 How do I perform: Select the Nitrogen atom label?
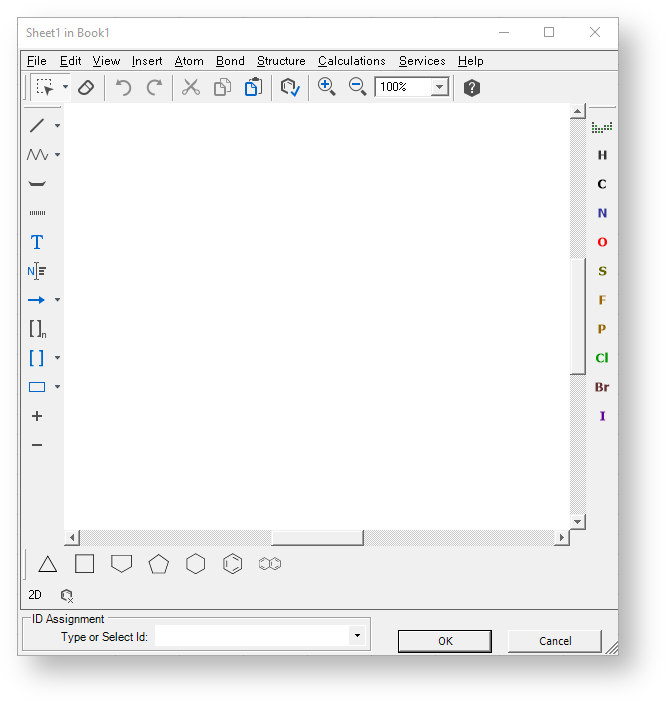coord(602,213)
